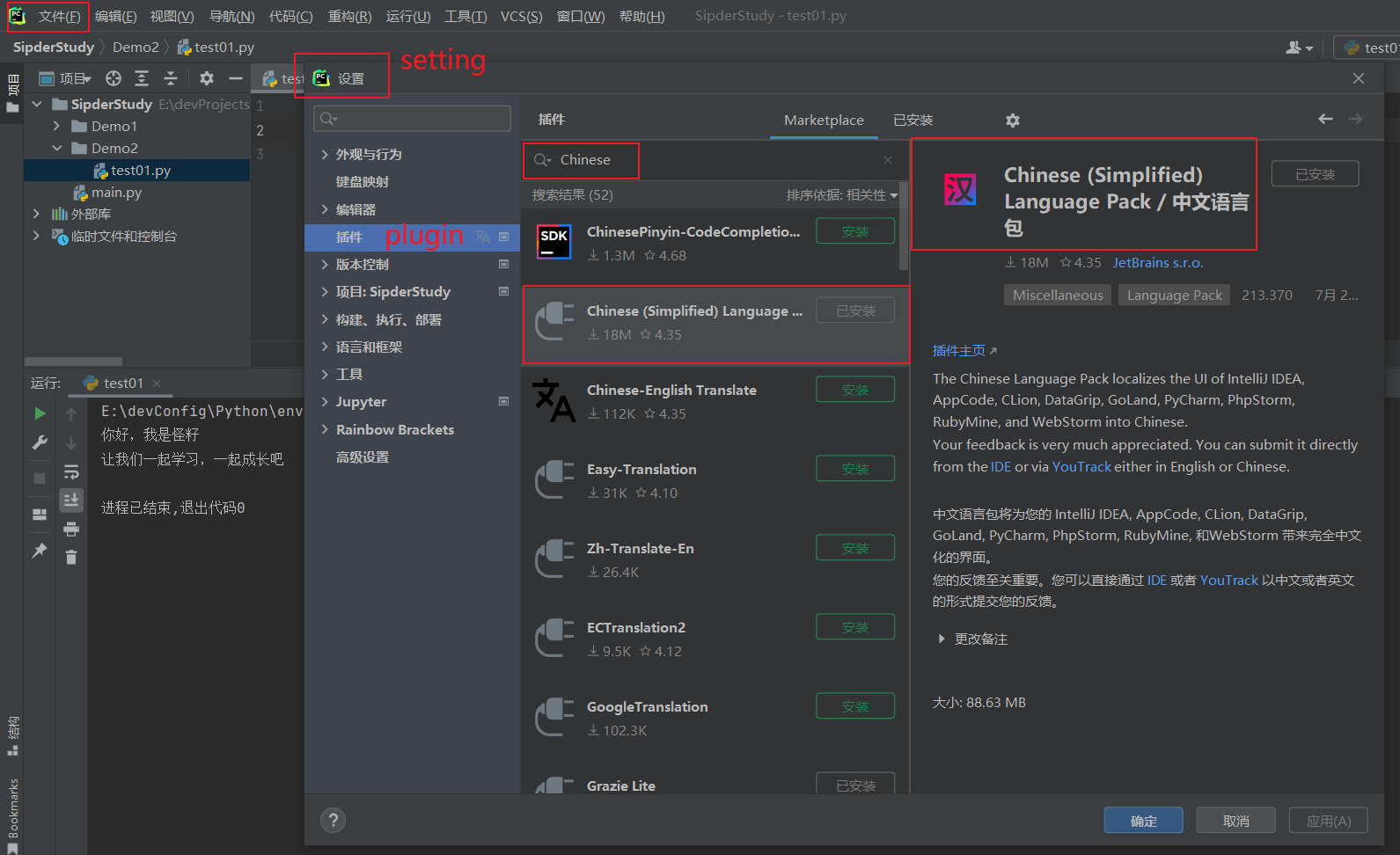The height and width of the screenshot is (855, 1400).
Task: Install Chinese-English Translate plugin
Action: [x=855, y=390]
